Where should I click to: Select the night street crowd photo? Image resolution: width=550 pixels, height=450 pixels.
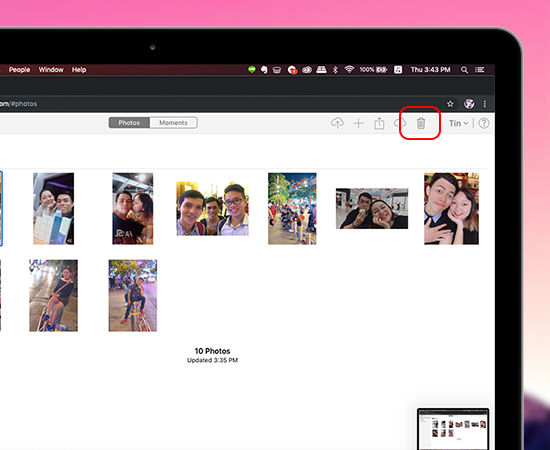pyautogui.click(x=292, y=208)
